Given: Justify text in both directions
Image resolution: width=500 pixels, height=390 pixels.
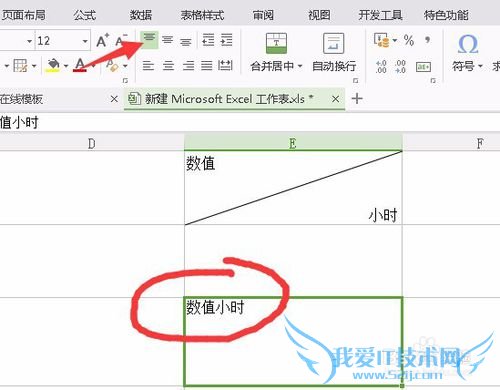Looking at the screenshot, I should pyautogui.click(x=207, y=65).
